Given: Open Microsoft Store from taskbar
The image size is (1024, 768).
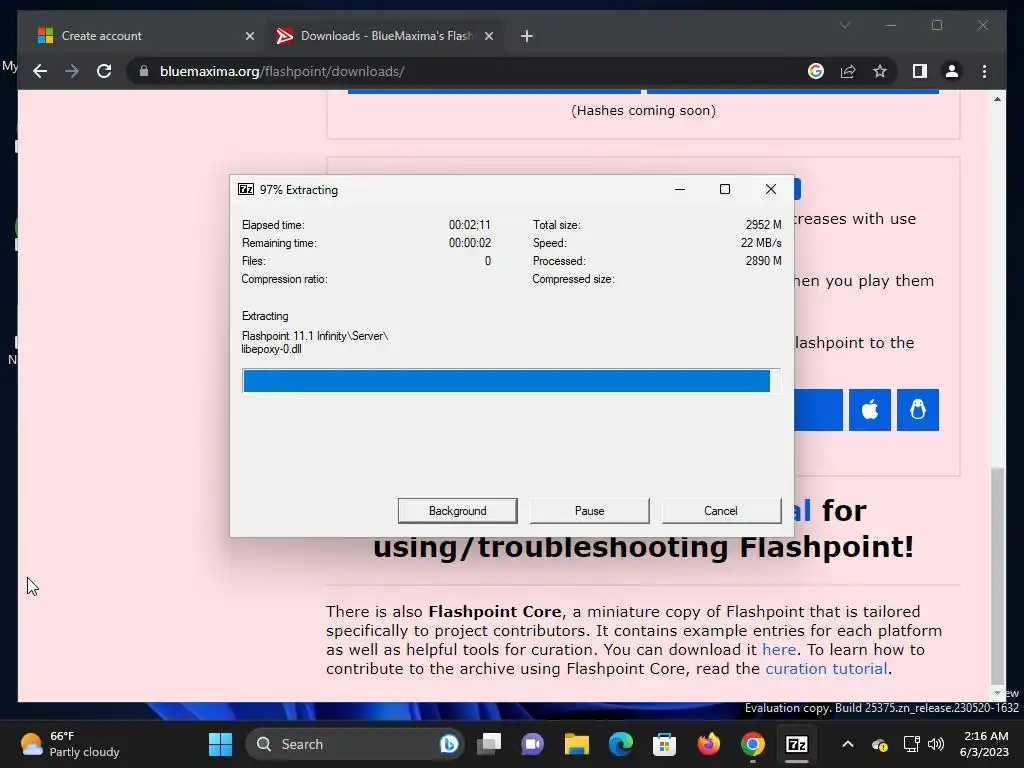Looking at the screenshot, I should click(x=664, y=744).
